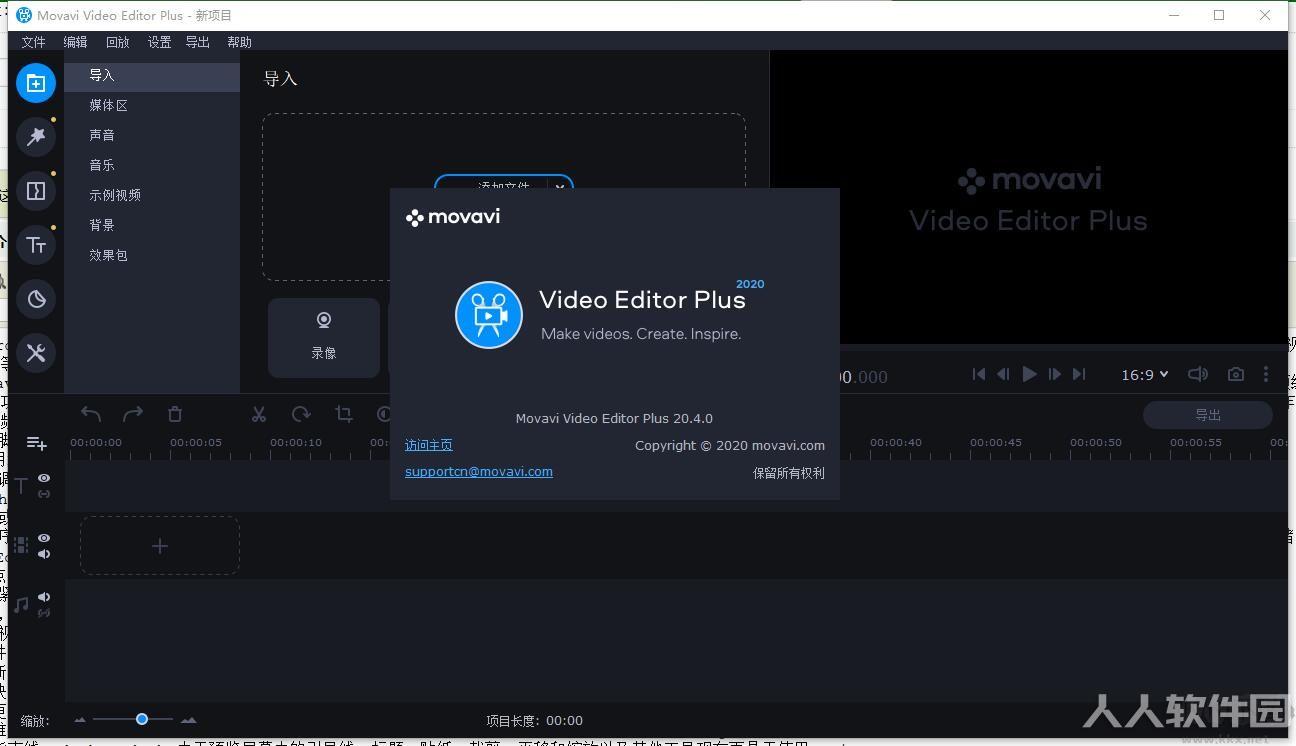
Task: Open the Import section icon in sidebar
Action: [36, 83]
